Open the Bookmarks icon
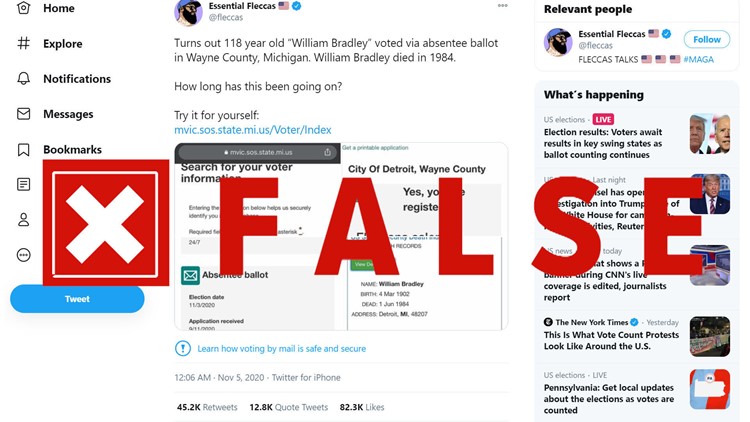 (x=23, y=150)
